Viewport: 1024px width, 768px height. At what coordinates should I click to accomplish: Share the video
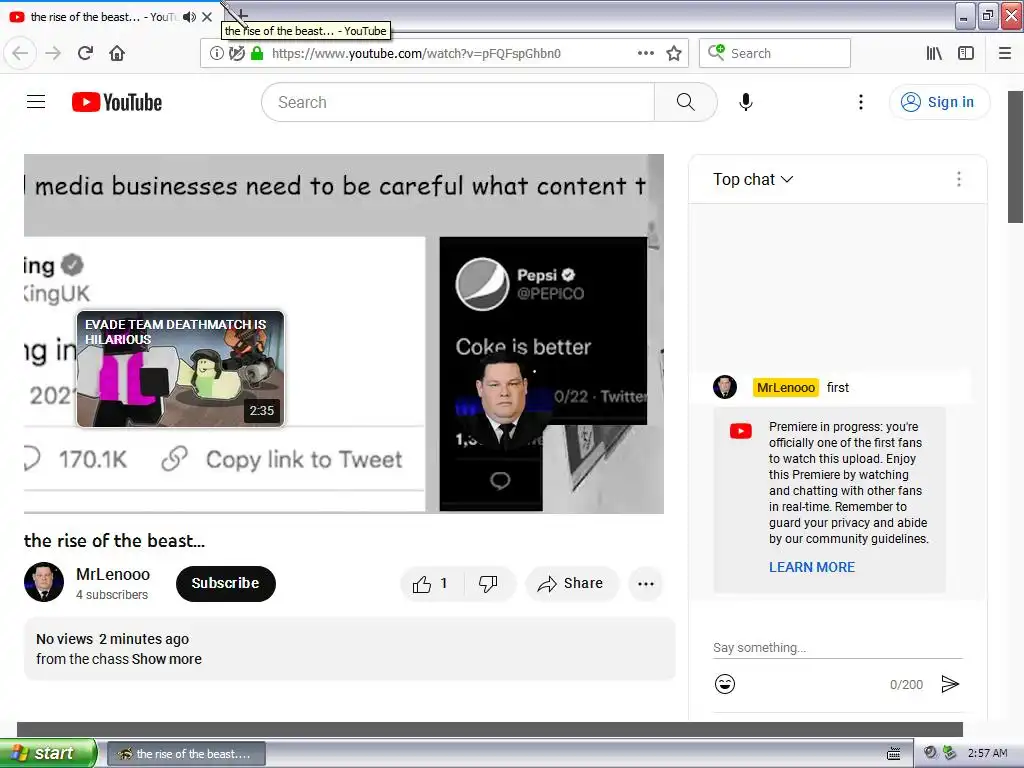click(570, 583)
